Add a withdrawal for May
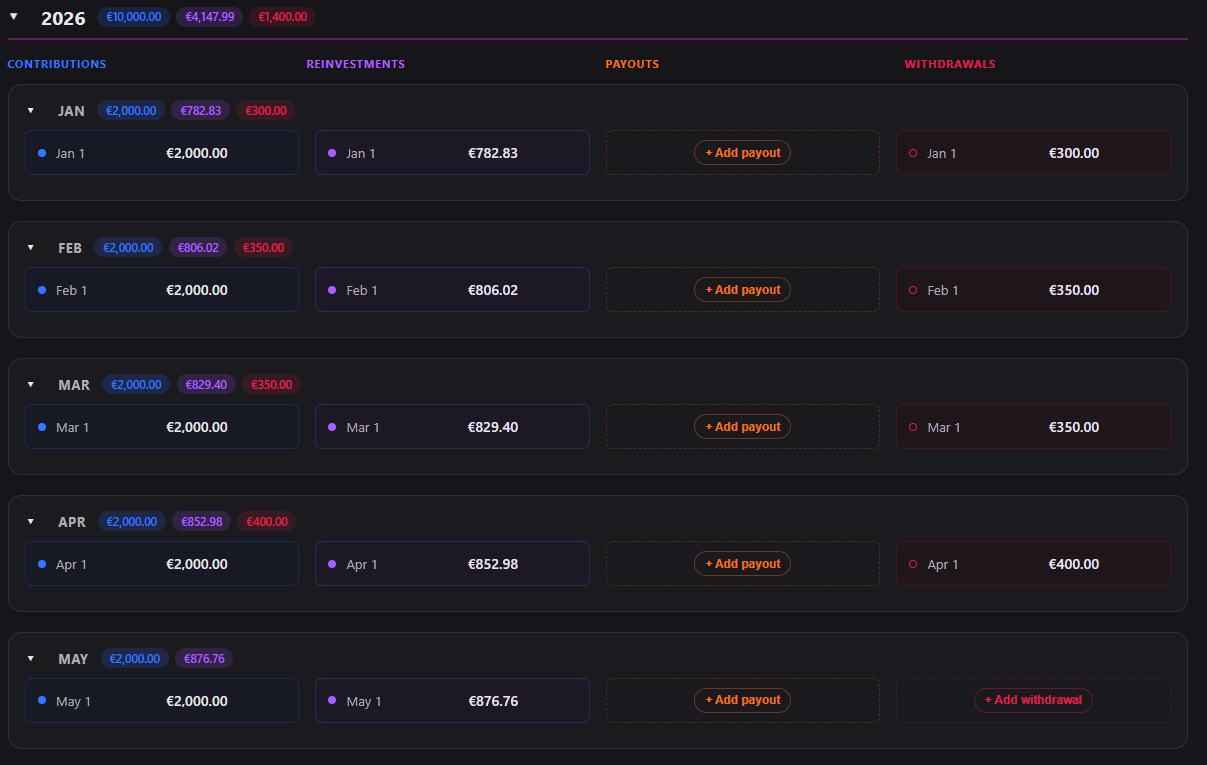 click(1033, 700)
